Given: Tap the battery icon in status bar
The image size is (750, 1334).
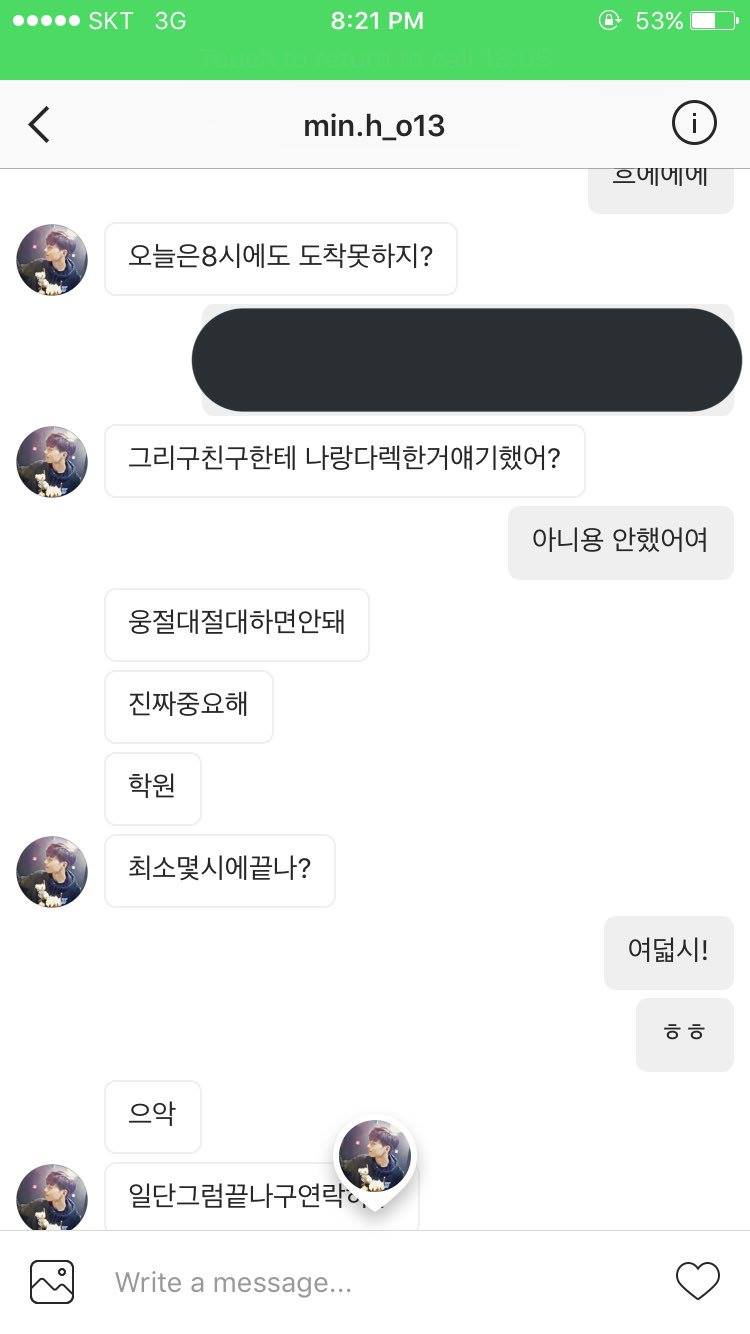Looking at the screenshot, I should point(717,21).
